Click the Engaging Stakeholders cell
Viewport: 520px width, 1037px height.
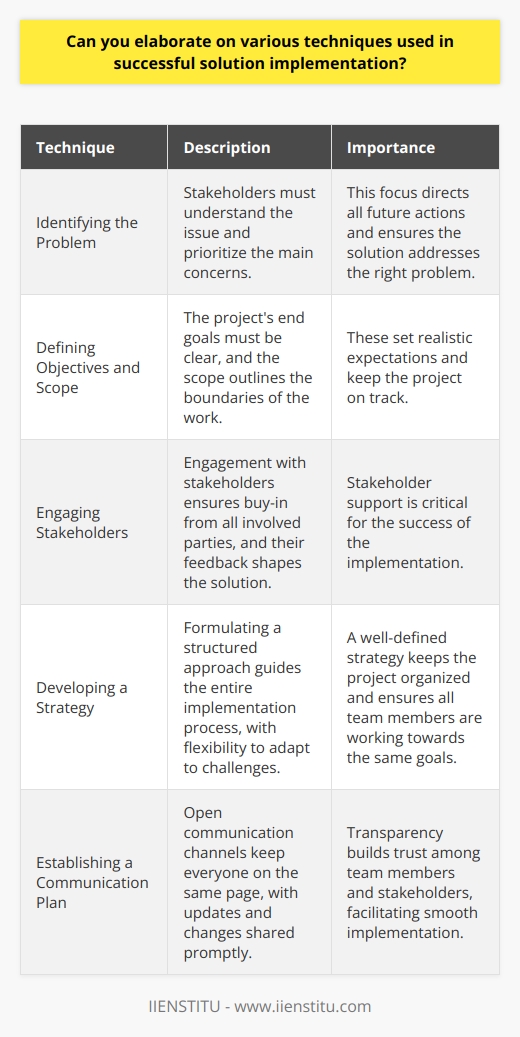click(94, 522)
